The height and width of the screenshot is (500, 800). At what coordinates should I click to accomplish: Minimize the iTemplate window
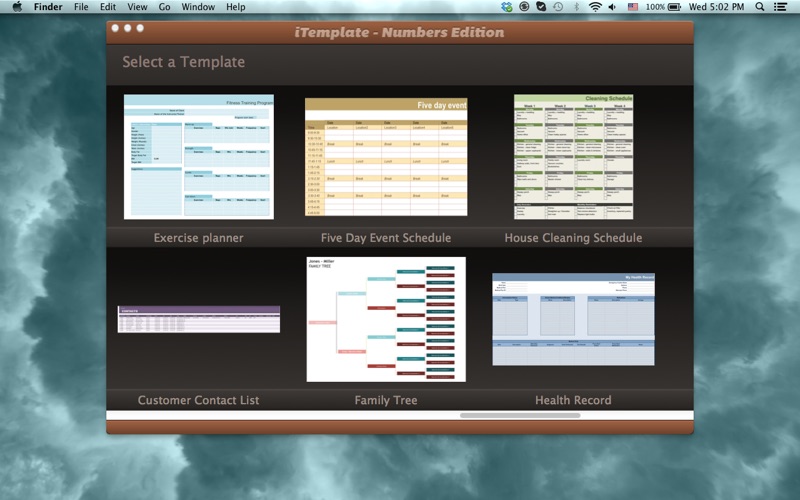(128, 28)
